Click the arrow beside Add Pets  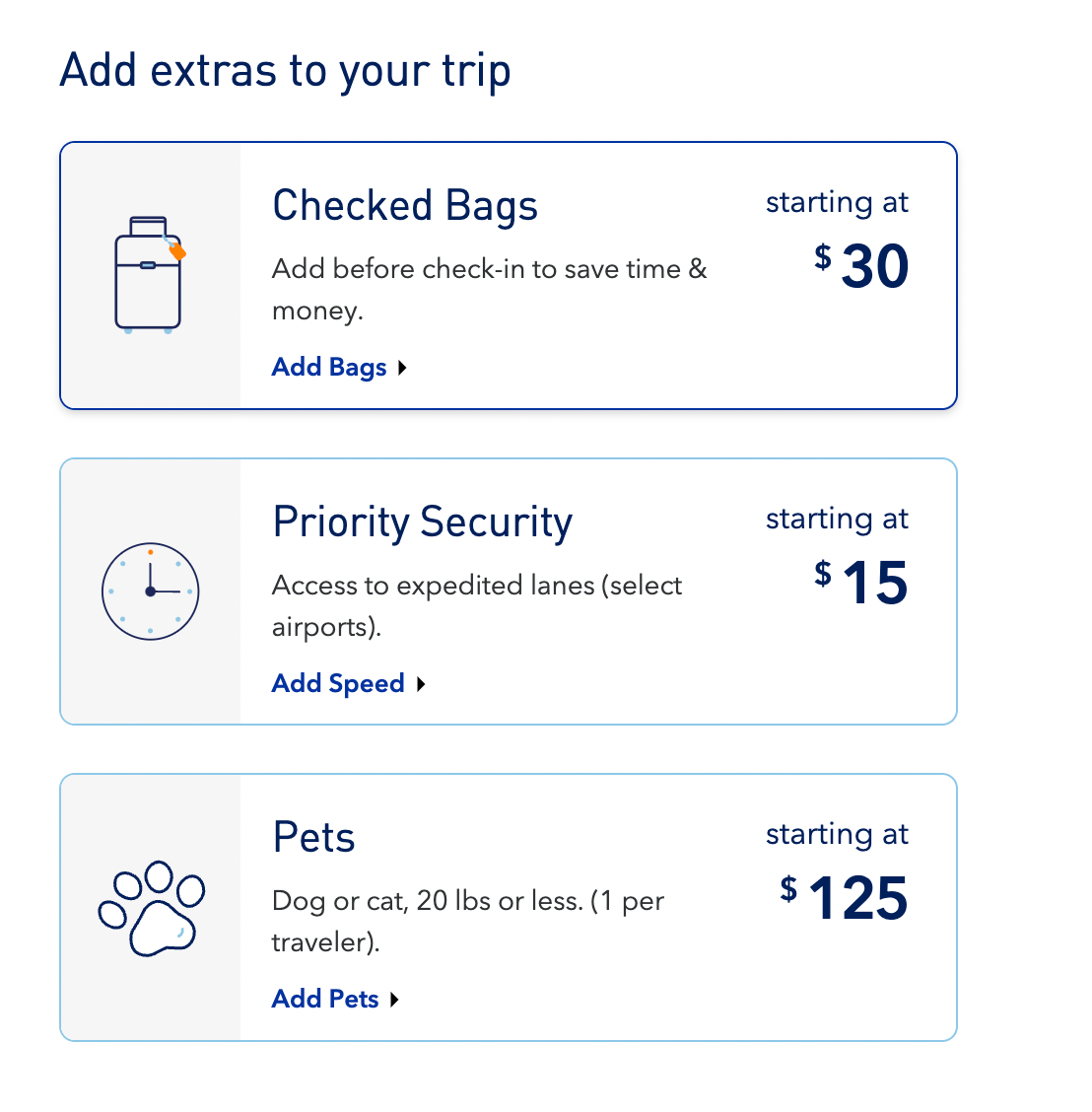[394, 1000]
